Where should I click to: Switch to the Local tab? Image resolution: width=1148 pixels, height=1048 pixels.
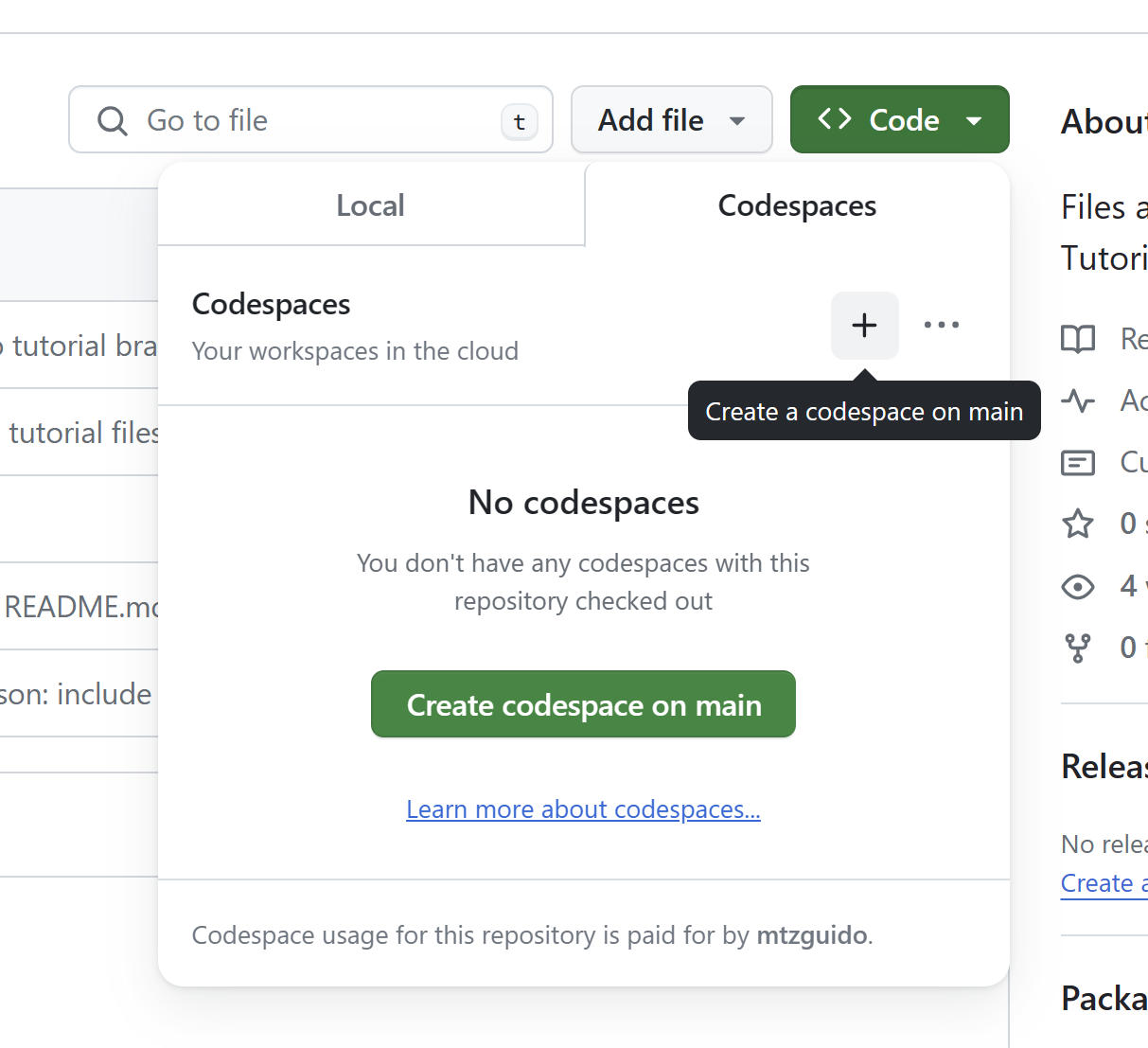click(x=371, y=205)
